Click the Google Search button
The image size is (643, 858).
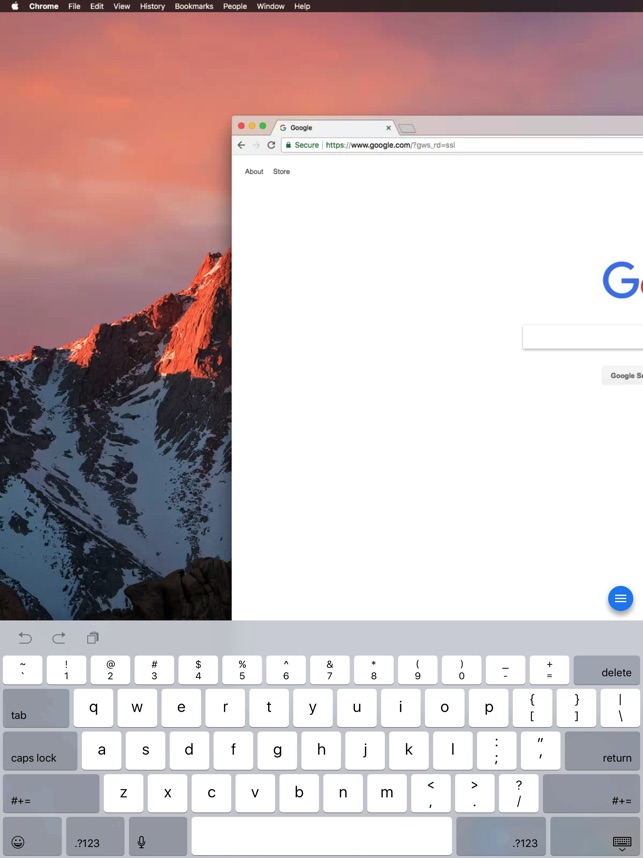pyautogui.click(x=623, y=375)
